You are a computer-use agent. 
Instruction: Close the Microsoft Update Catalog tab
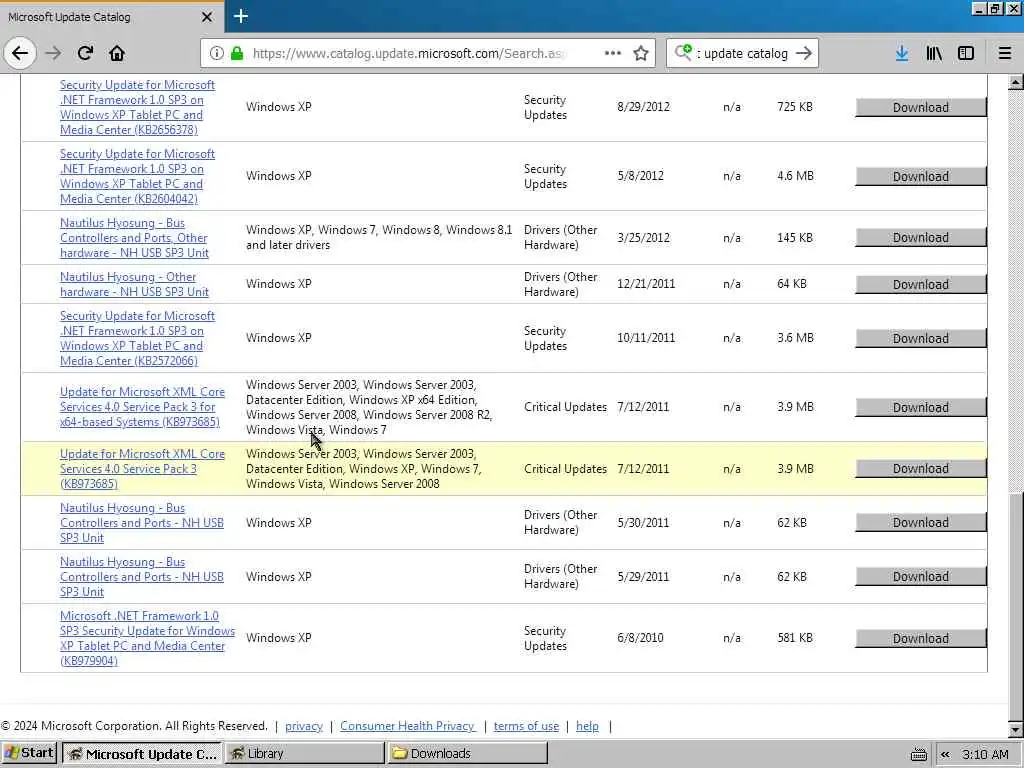[207, 17]
